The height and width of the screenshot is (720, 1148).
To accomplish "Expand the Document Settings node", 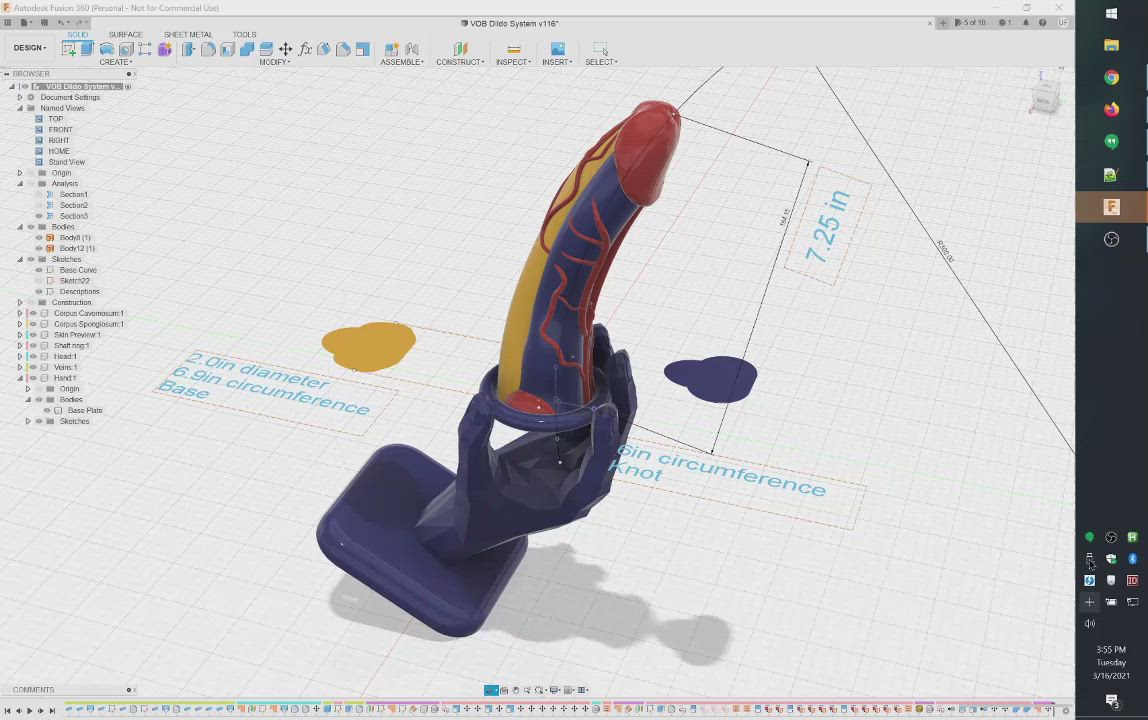I will [x=19, y=97].
